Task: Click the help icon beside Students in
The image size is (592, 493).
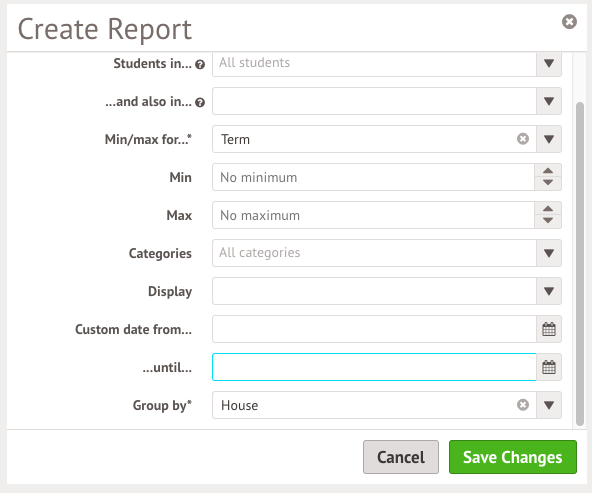Action: 200,65
